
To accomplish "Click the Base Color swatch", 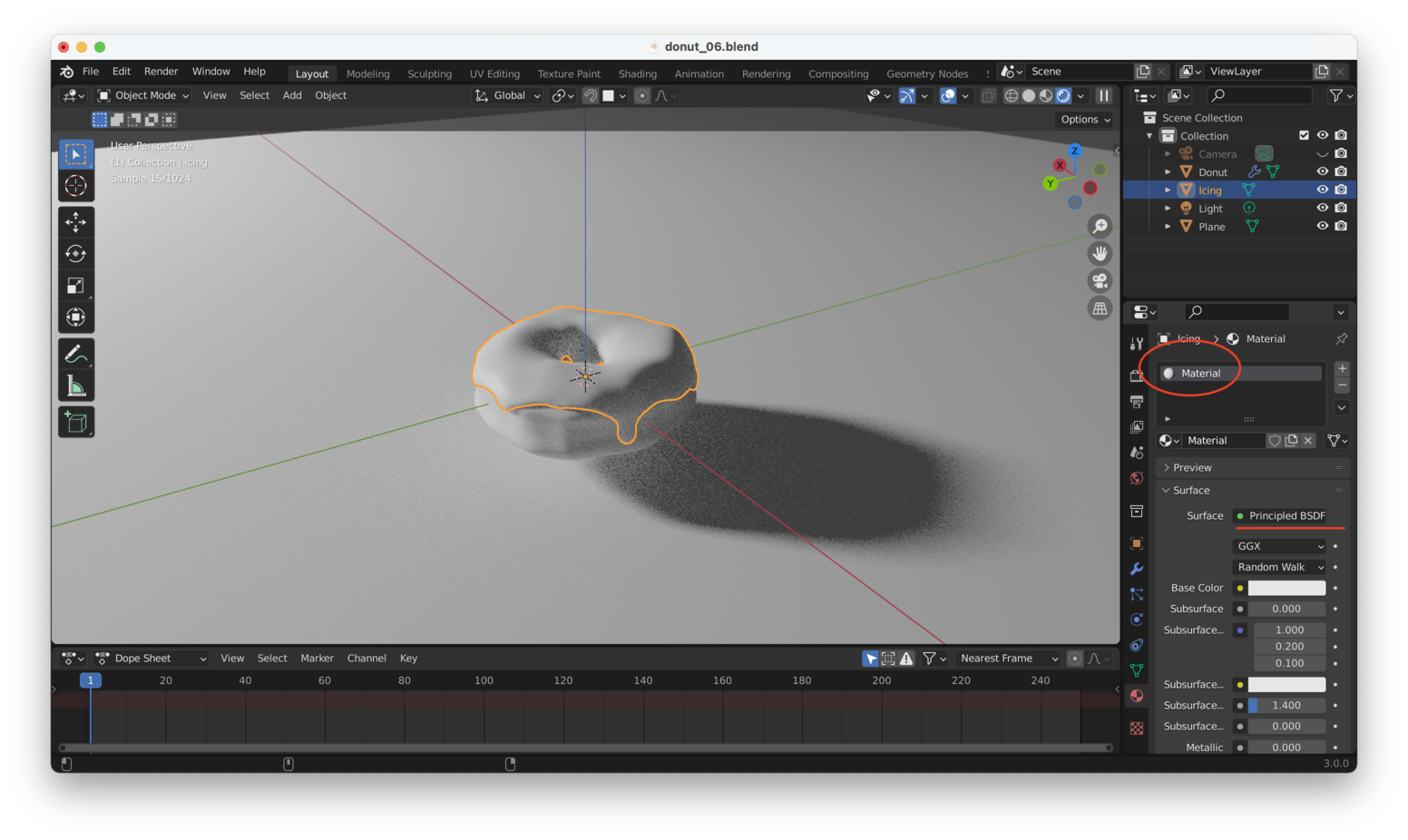I will pos(1286,588).
